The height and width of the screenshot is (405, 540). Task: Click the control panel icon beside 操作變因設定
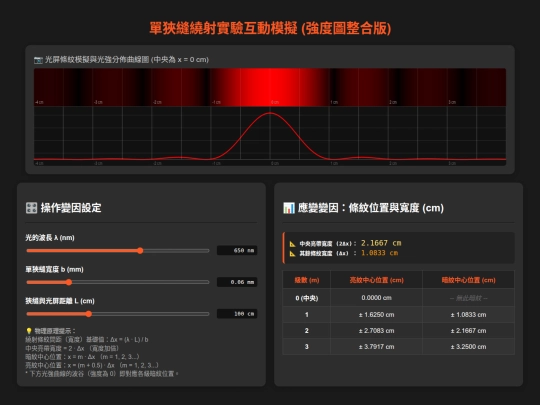(31, 208)
